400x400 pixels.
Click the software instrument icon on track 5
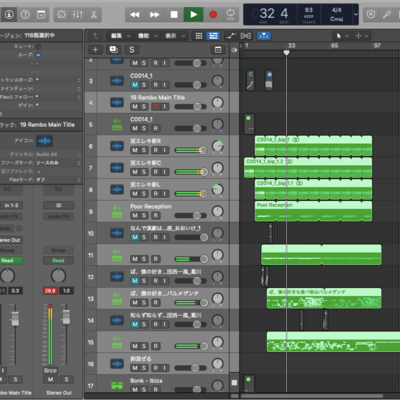tap(117, 125)
